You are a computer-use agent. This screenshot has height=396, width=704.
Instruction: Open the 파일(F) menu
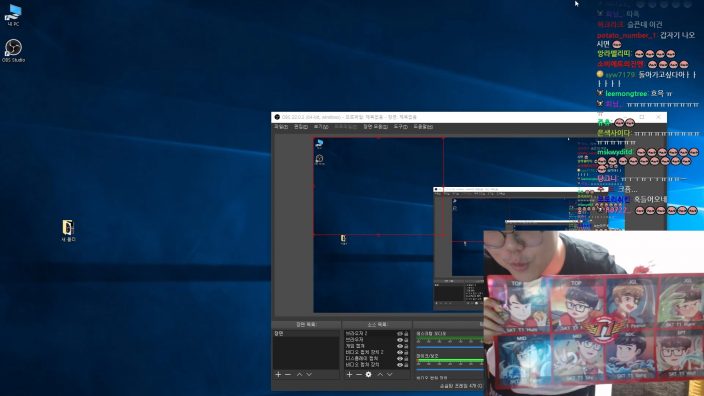pyautogui.click(x=281, y=127)
